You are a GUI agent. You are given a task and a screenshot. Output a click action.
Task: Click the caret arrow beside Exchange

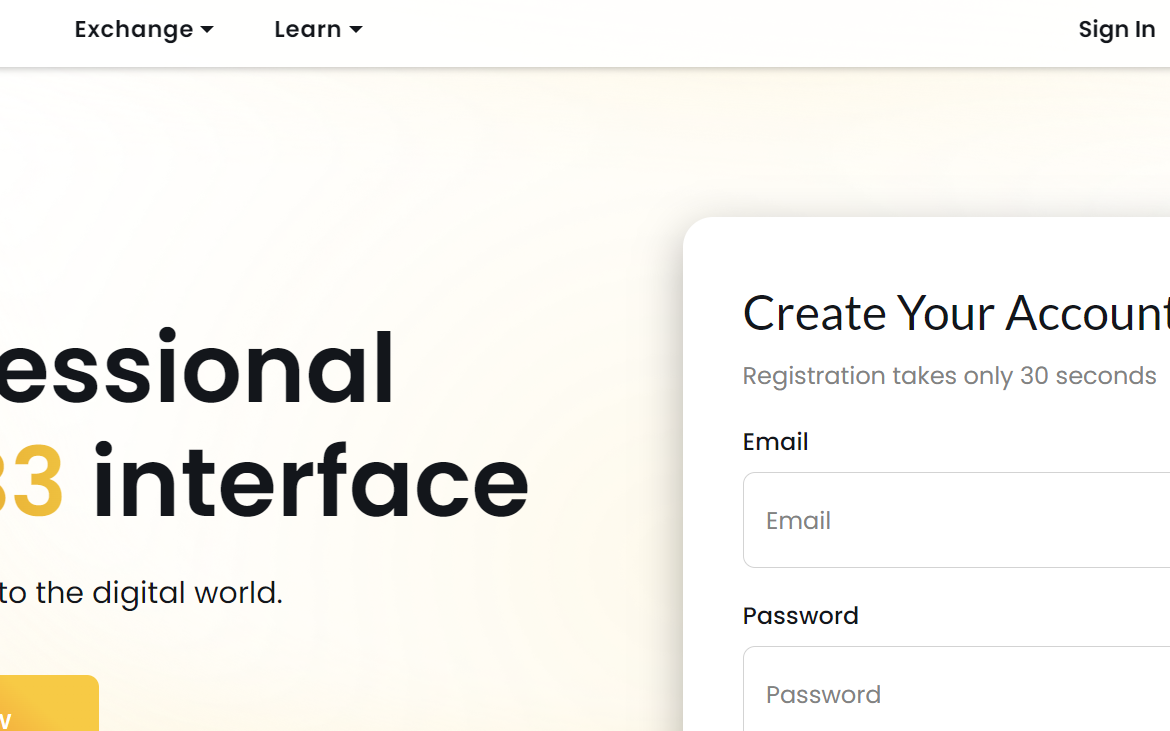pyautogui.click(x=207, y=30)
